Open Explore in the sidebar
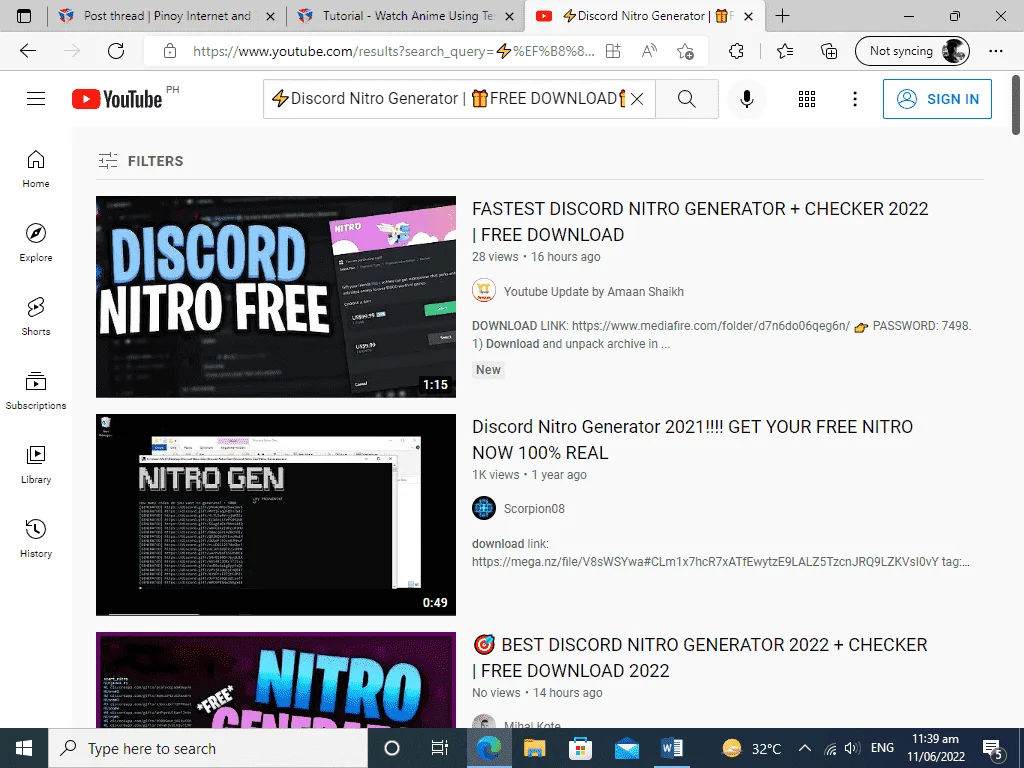 (36, 242)
